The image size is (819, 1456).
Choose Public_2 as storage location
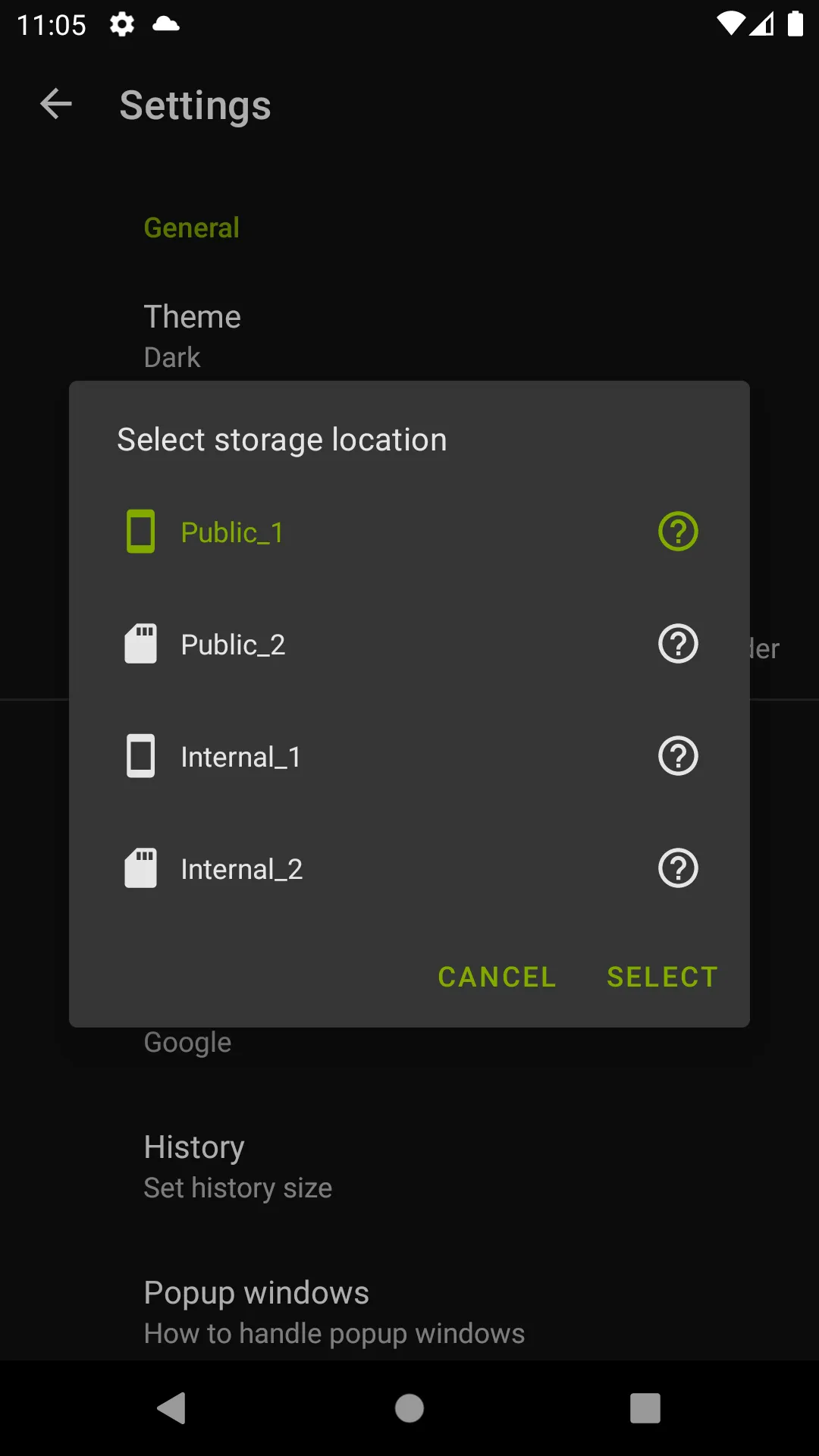point(233,645)
